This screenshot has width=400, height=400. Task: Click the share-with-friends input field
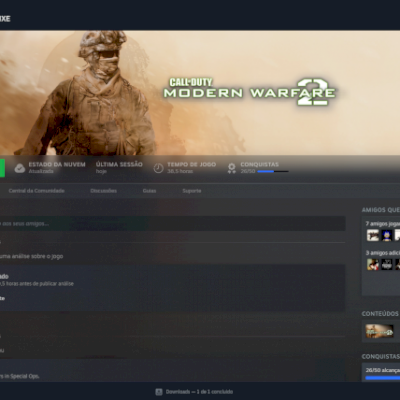[173, 224]
